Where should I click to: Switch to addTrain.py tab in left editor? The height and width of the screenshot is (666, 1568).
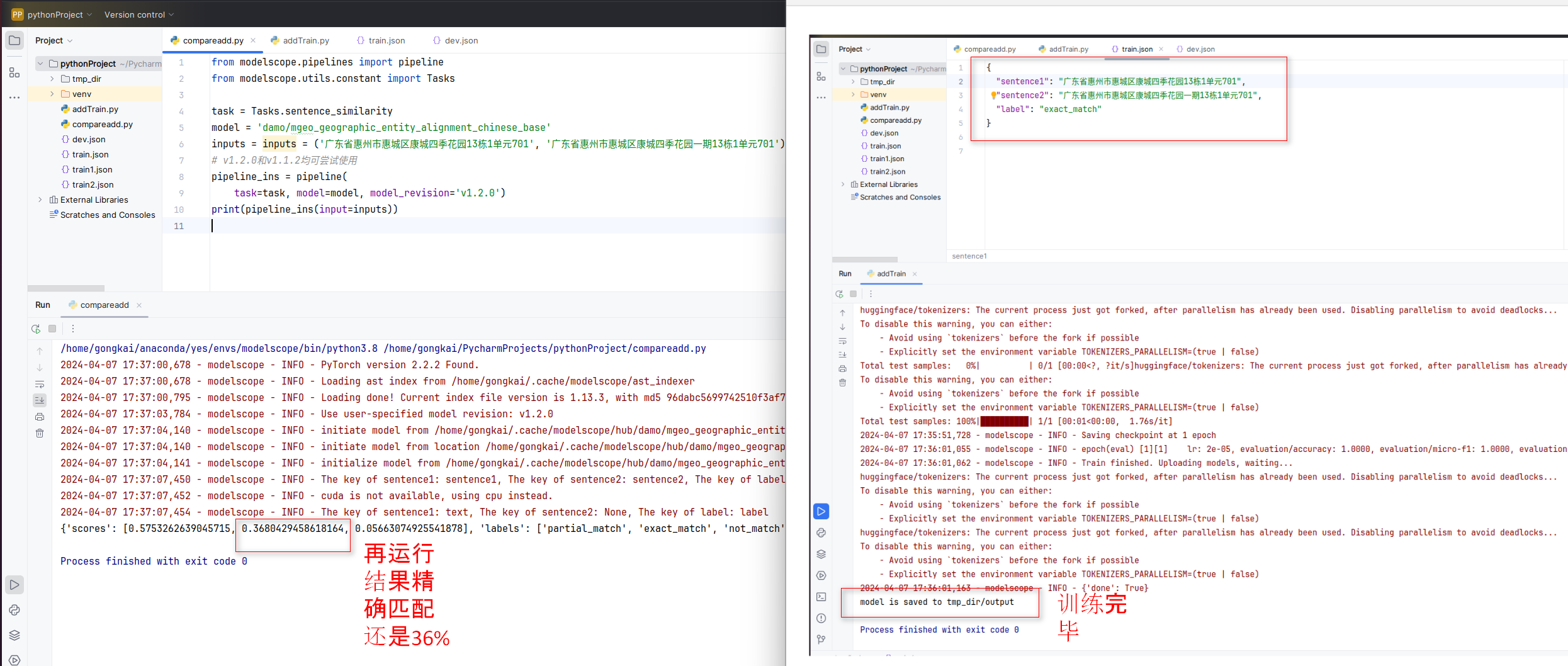300,40
